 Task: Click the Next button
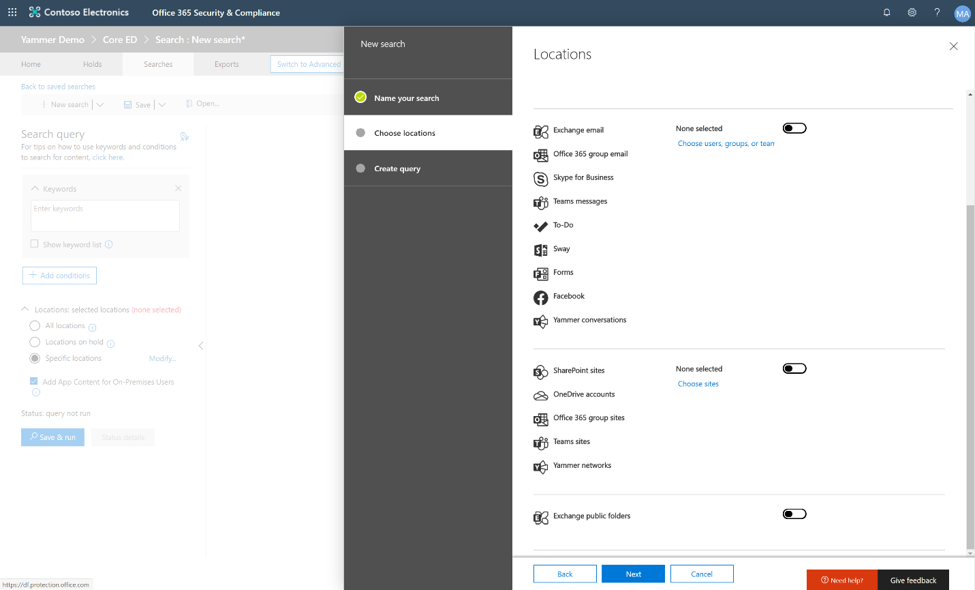pyautogui.click(x=633, y=573)
